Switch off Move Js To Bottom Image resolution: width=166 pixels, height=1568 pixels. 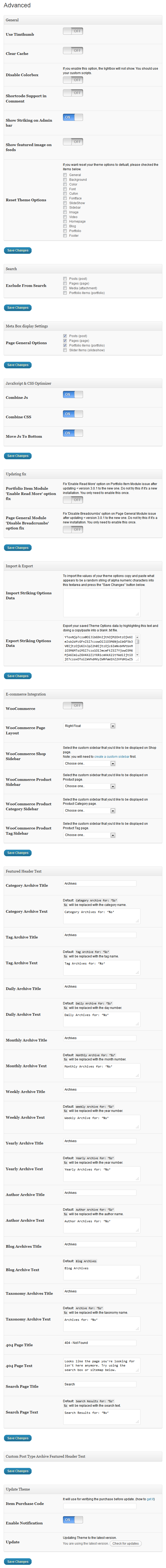coord(73,434)
